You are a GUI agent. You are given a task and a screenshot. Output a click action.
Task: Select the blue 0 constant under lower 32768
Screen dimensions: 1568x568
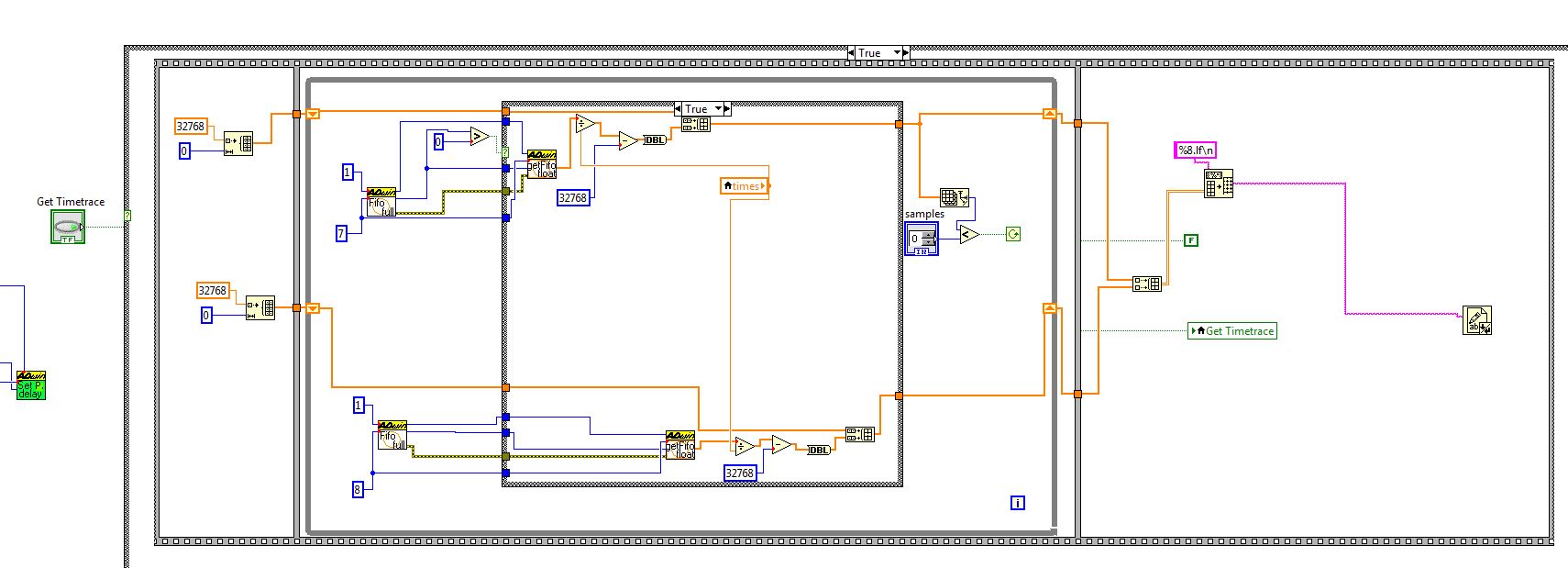(x=206, y=315)
